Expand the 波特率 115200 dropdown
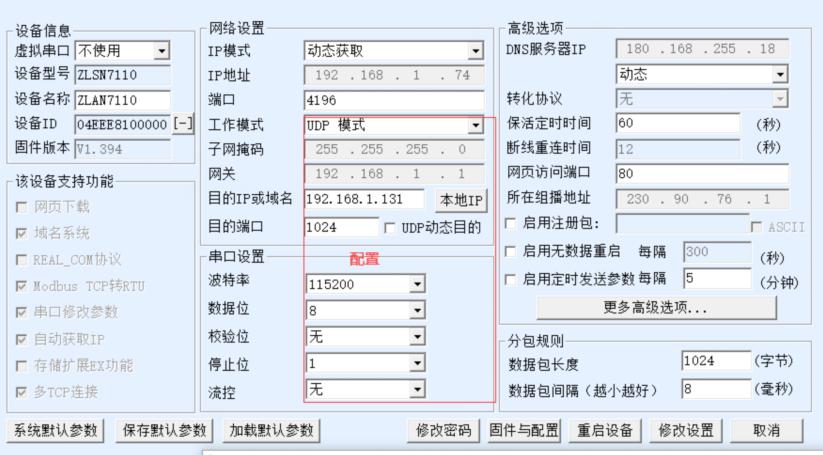The width and height of the screenshot is (823, 455). (418, 284)
